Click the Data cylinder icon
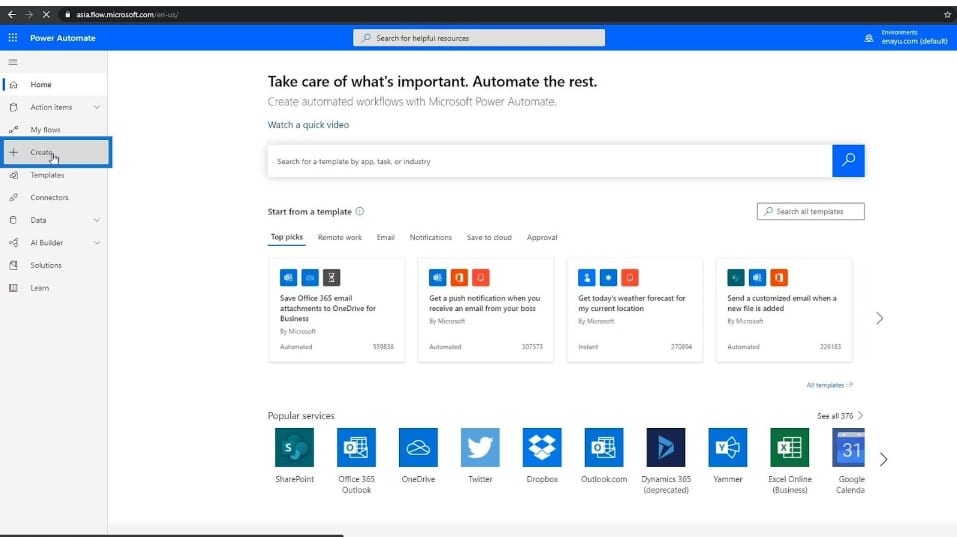957x537 pixels. click(13, 220)
